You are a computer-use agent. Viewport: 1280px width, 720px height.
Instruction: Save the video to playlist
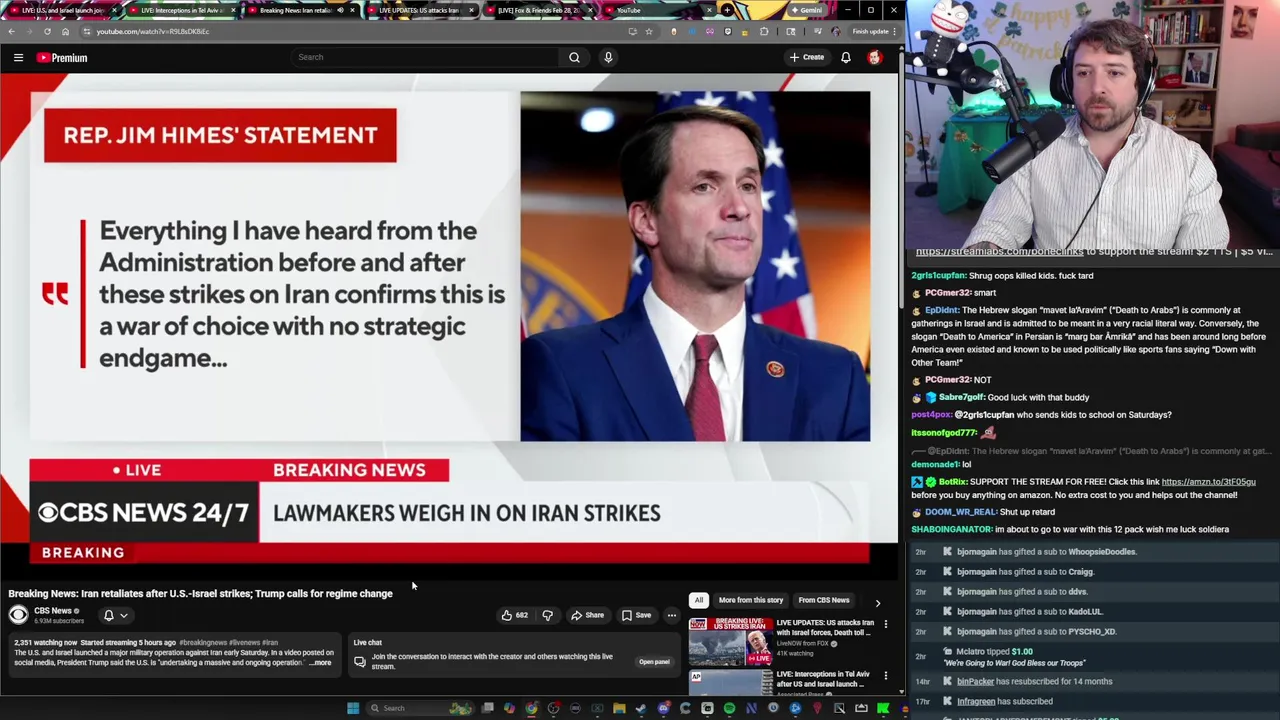click(x=636, y=615)
